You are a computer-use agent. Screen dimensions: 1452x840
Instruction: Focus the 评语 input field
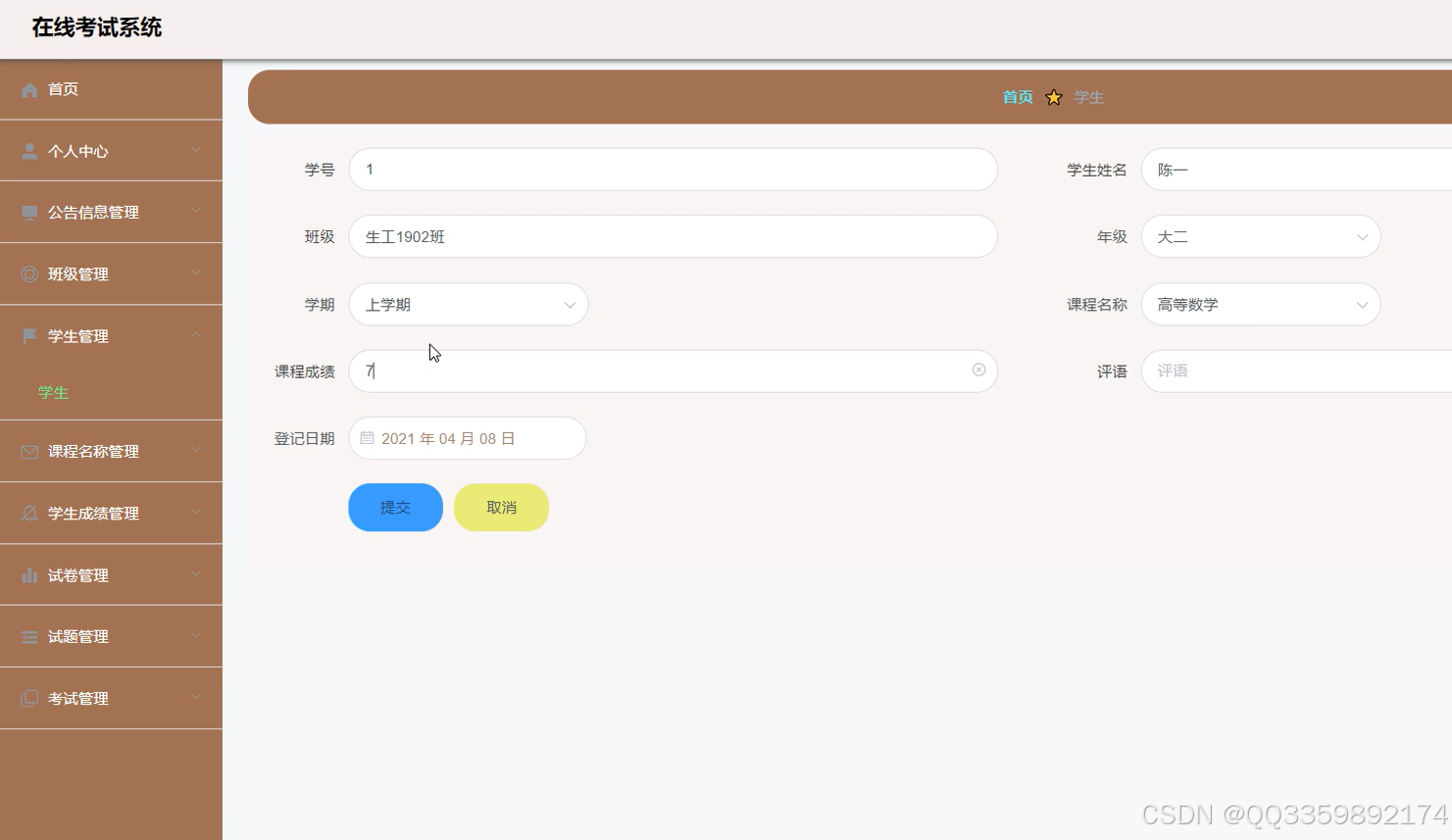coord(1296,371)
